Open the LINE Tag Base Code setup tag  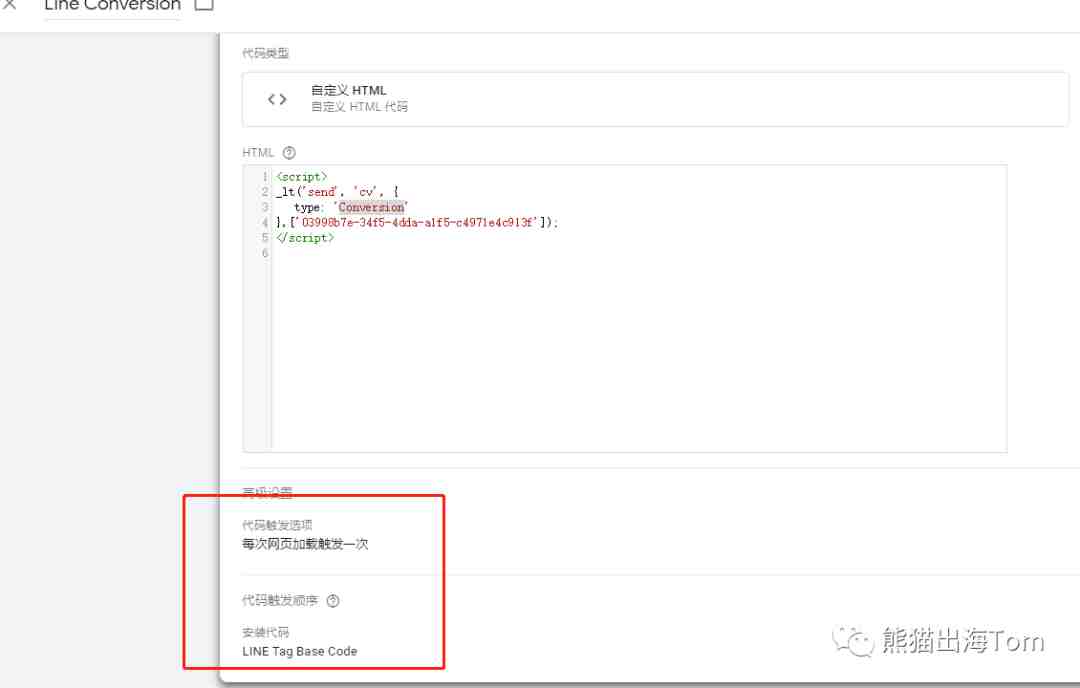pyautogui.click(x=300, y=651)
